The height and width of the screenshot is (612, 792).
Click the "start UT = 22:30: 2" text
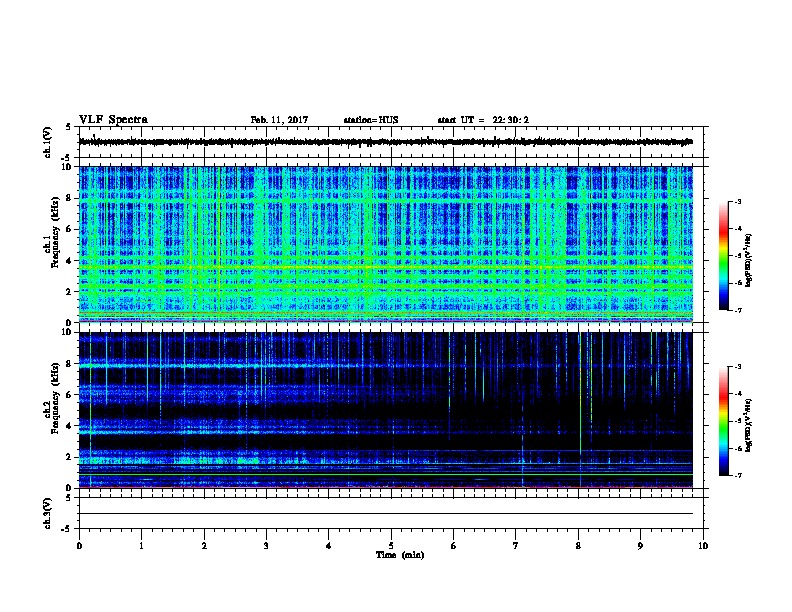(483, 120)
